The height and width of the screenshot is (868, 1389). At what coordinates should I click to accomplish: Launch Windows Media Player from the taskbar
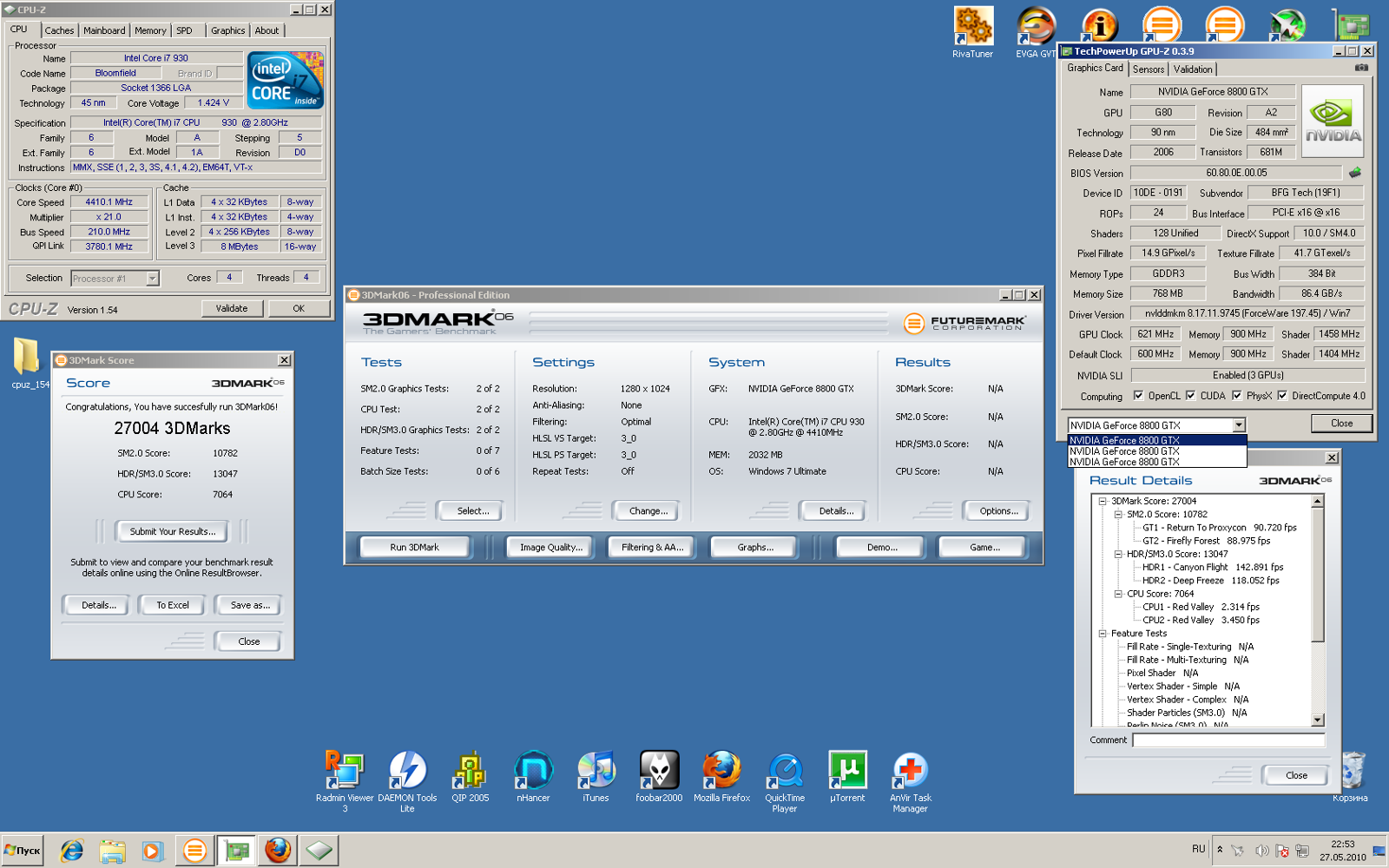pyautogui.click(x=152, y=851)
